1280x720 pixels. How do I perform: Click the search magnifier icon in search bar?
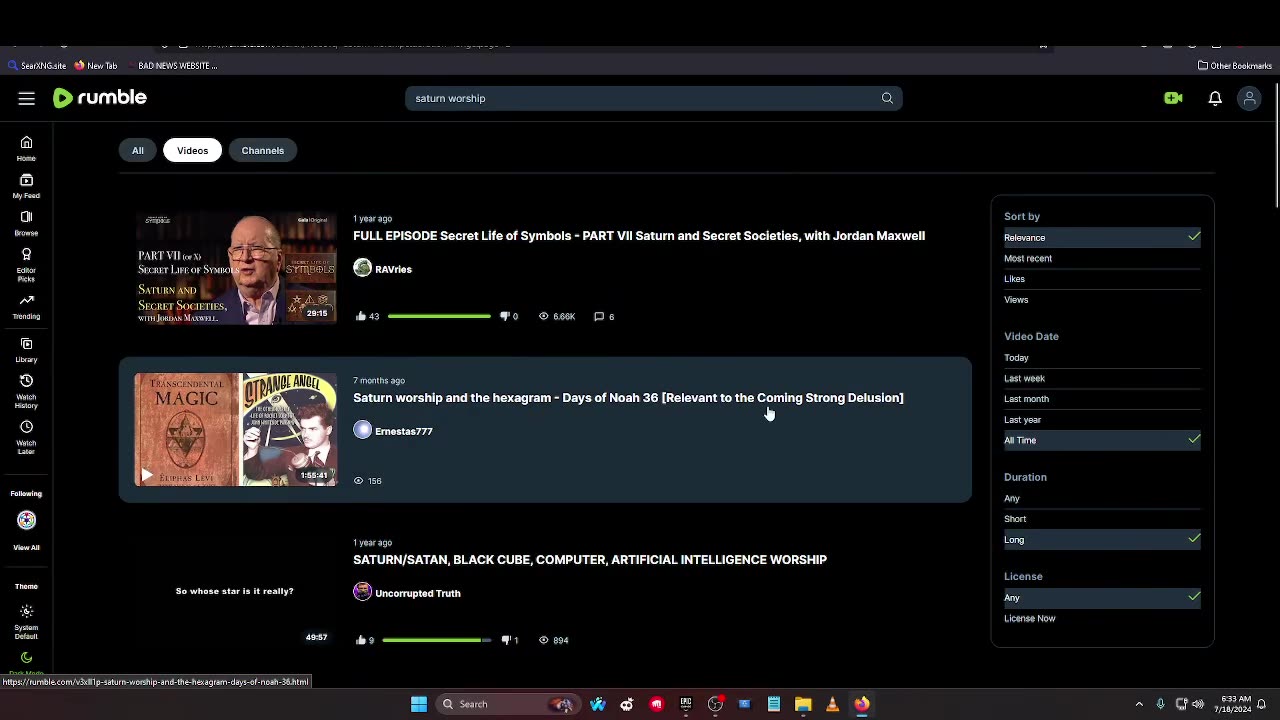(x=887, y=98)
